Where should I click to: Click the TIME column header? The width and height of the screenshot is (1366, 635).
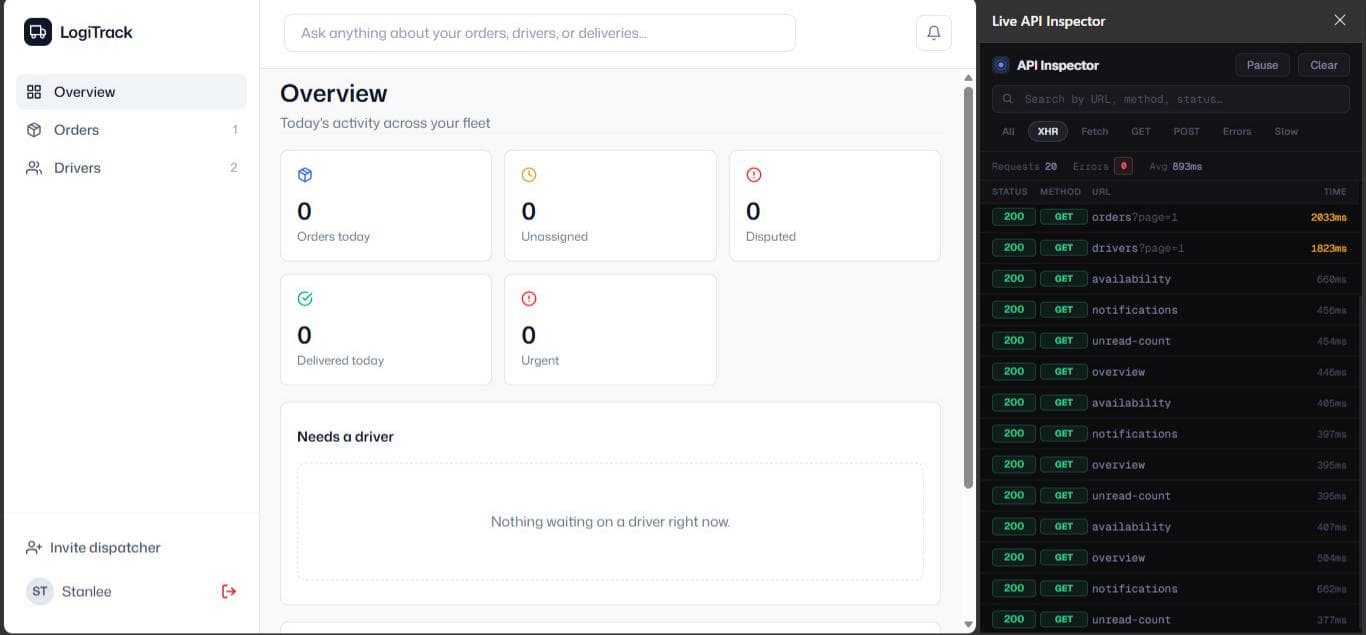[1335, 192]
